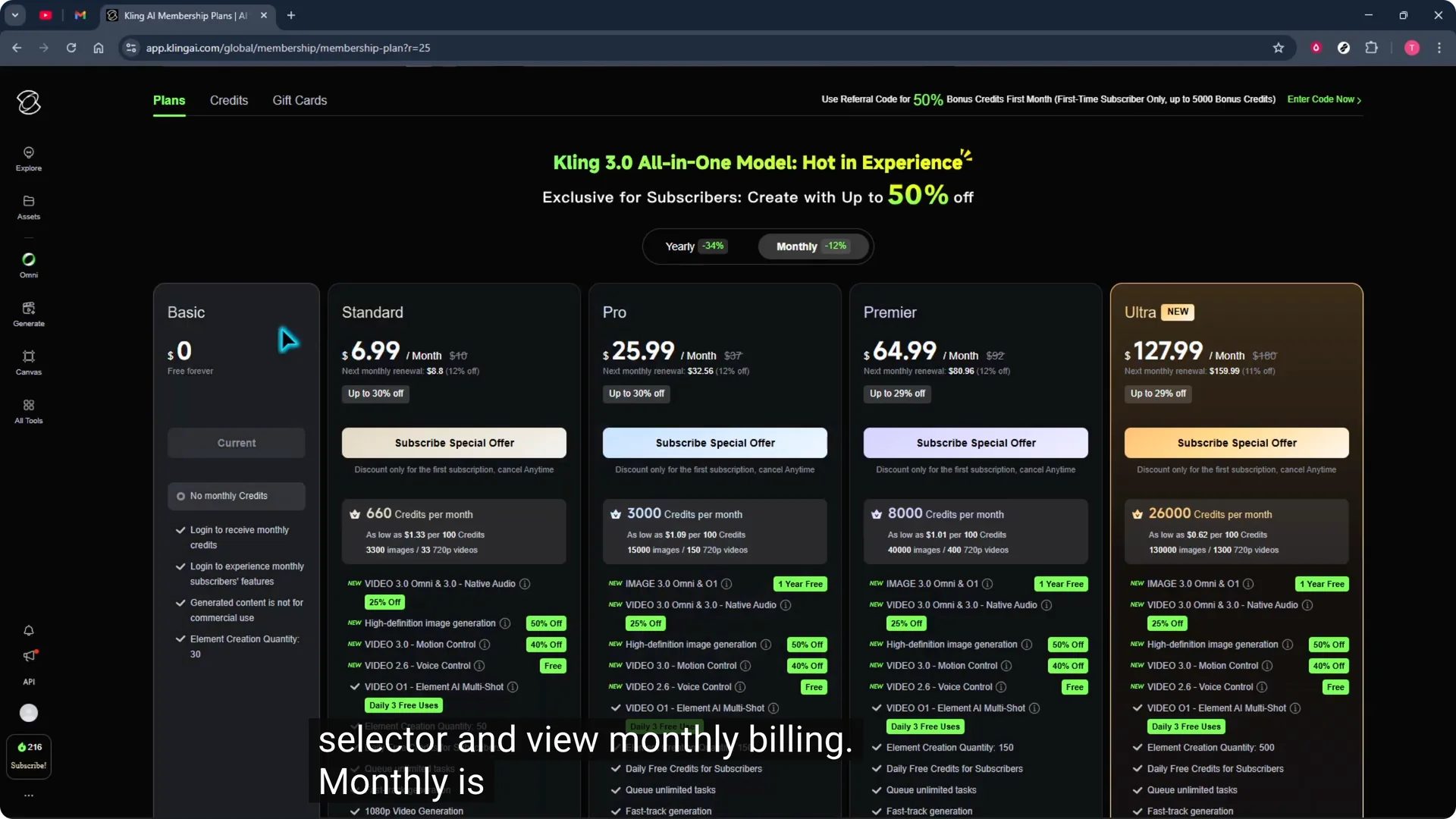
Task: Open the three-dot more menu in sidebar
Action: [29, 795]
